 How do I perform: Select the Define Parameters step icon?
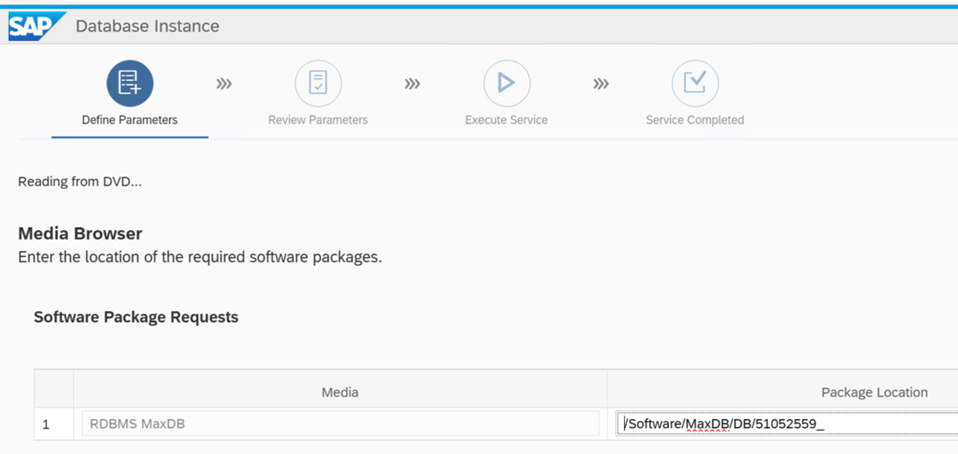[x=130, y=83]
